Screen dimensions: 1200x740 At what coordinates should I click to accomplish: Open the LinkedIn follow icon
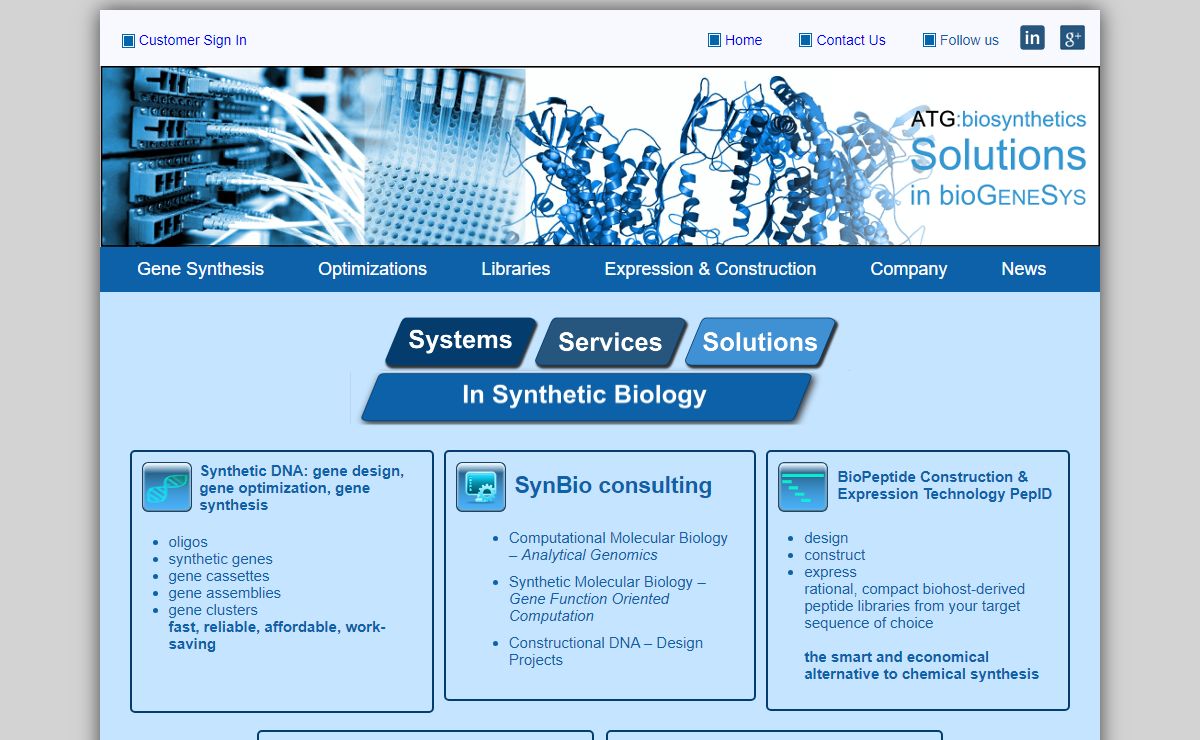pyautogui.click(x=1032, y=38)
